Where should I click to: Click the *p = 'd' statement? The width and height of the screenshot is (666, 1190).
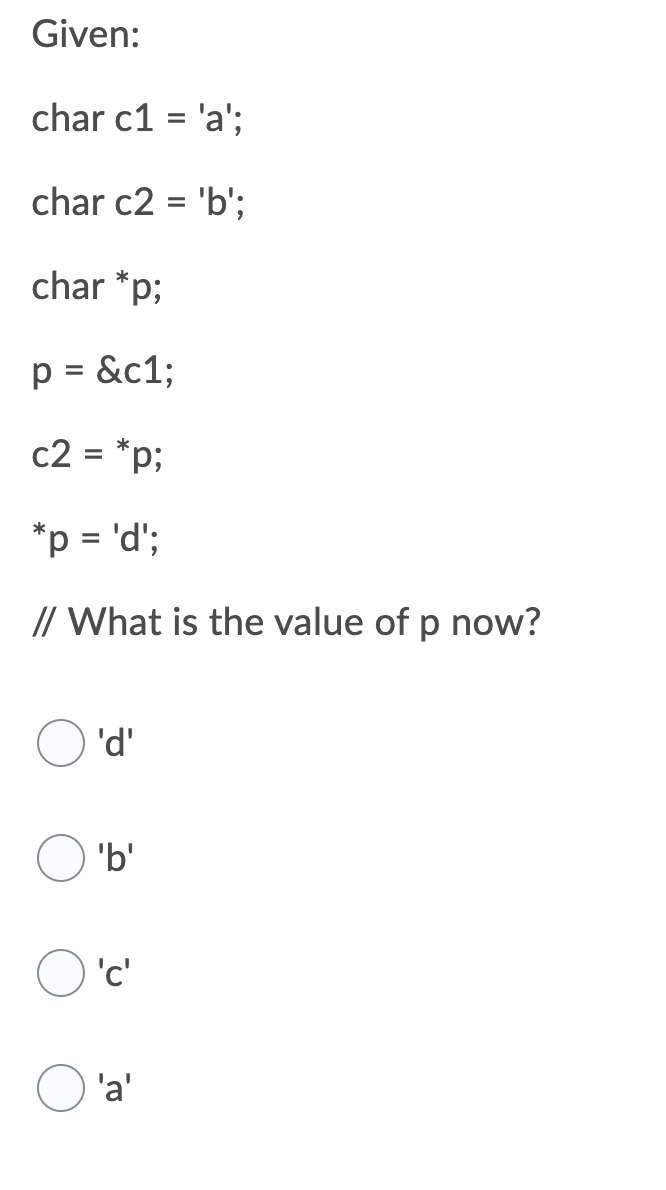tap(98, 539)
